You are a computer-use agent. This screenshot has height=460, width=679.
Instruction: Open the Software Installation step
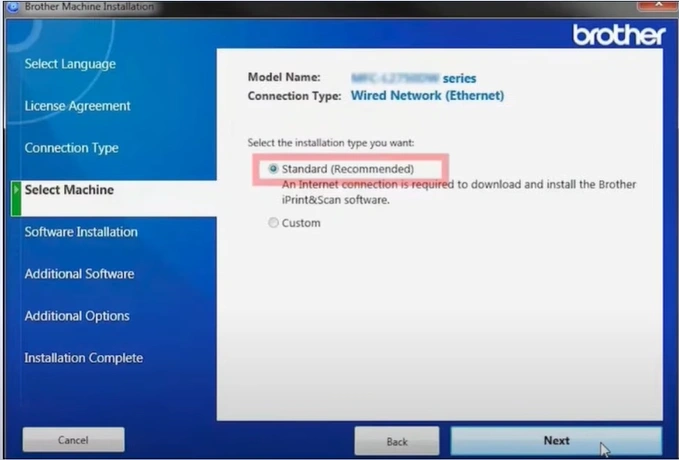(x=81, y=232)
